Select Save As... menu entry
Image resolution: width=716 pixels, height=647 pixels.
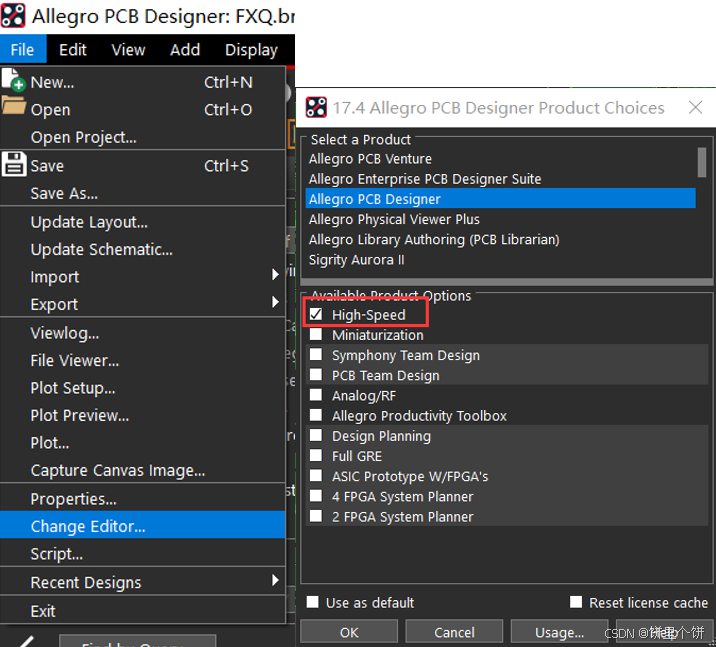click(x=142, y=193)
